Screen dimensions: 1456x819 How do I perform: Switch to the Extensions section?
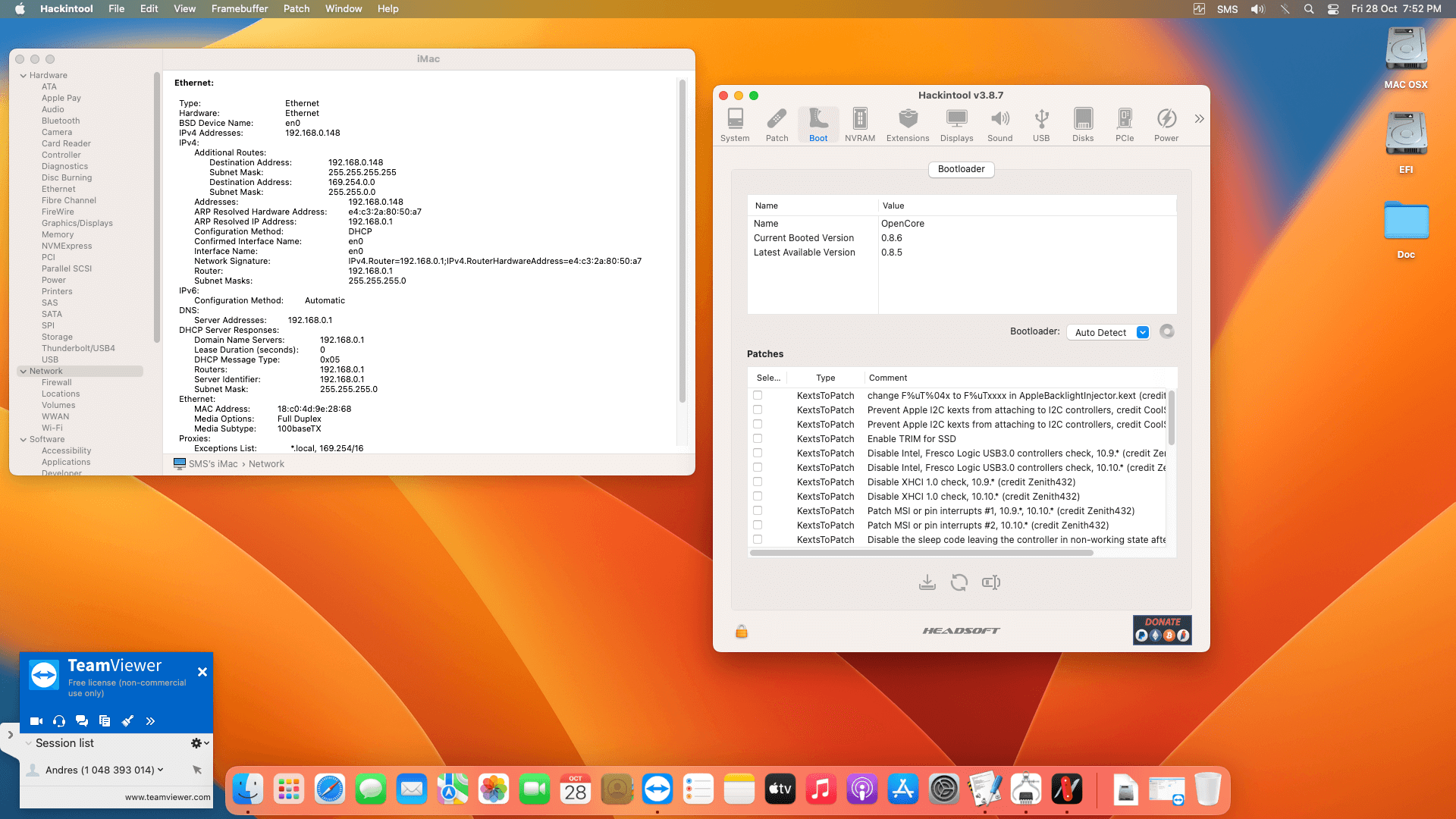click(907, 124)
